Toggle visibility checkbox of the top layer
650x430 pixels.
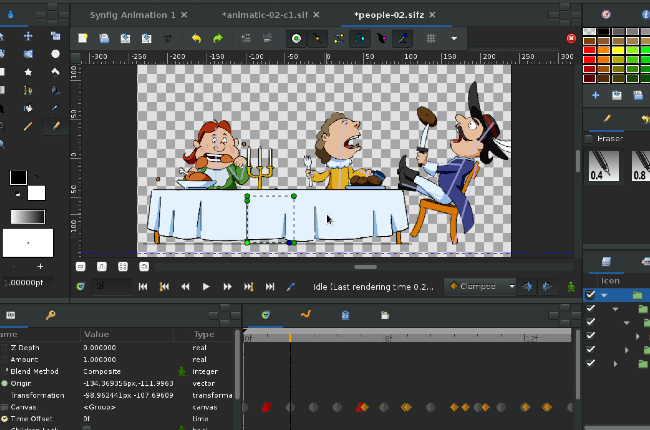pyautogui.click(x=591, y=295)
